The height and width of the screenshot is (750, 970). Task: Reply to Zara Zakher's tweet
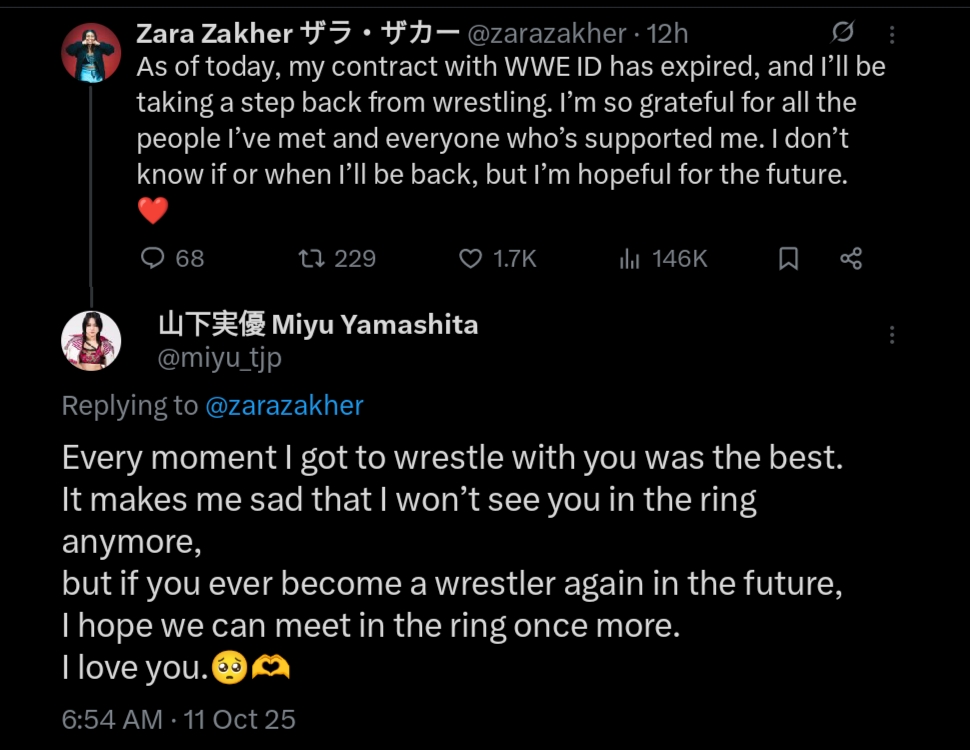click(x=153, y=259)
